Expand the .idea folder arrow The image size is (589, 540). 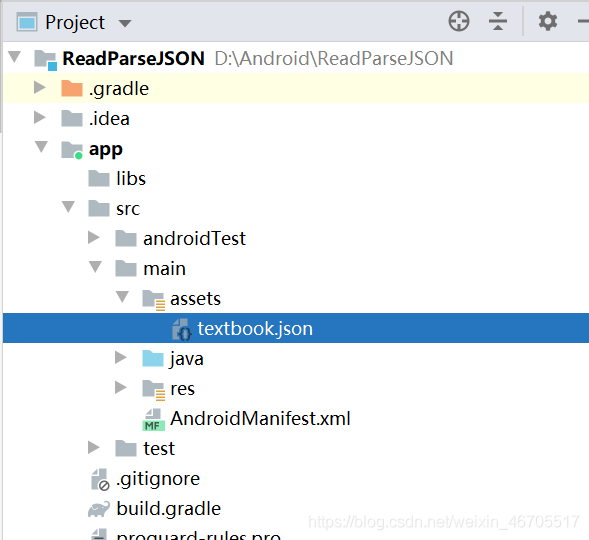pos(39,118)
